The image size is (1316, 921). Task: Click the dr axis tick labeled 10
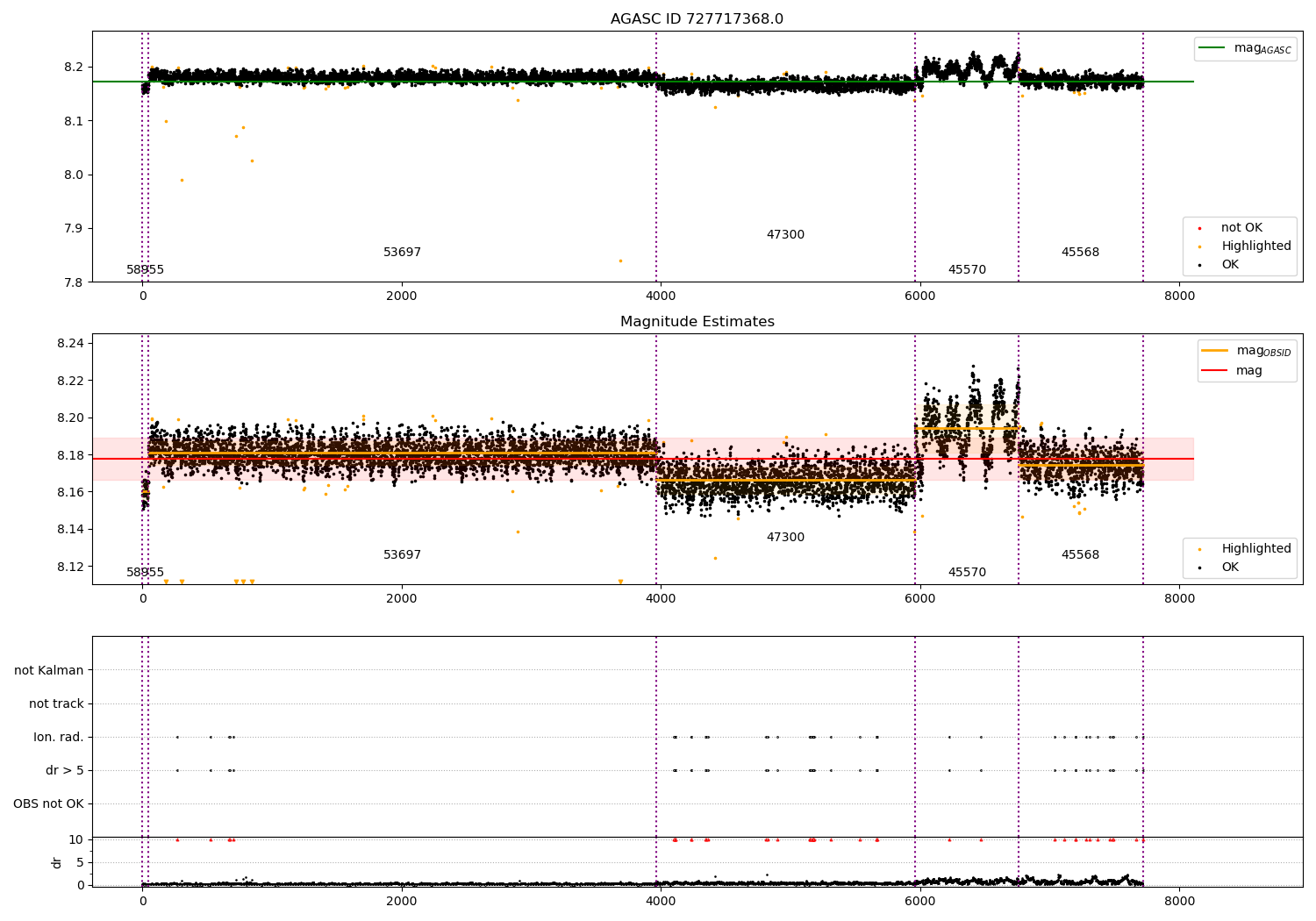click(x=76, y=840)
